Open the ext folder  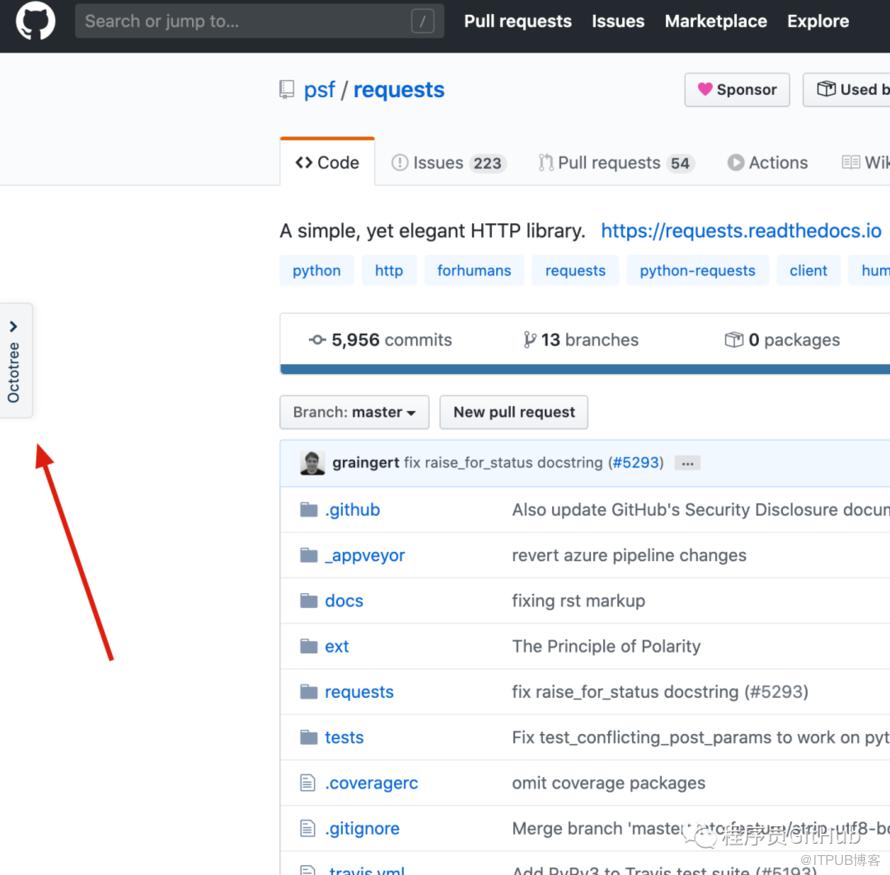337,646
